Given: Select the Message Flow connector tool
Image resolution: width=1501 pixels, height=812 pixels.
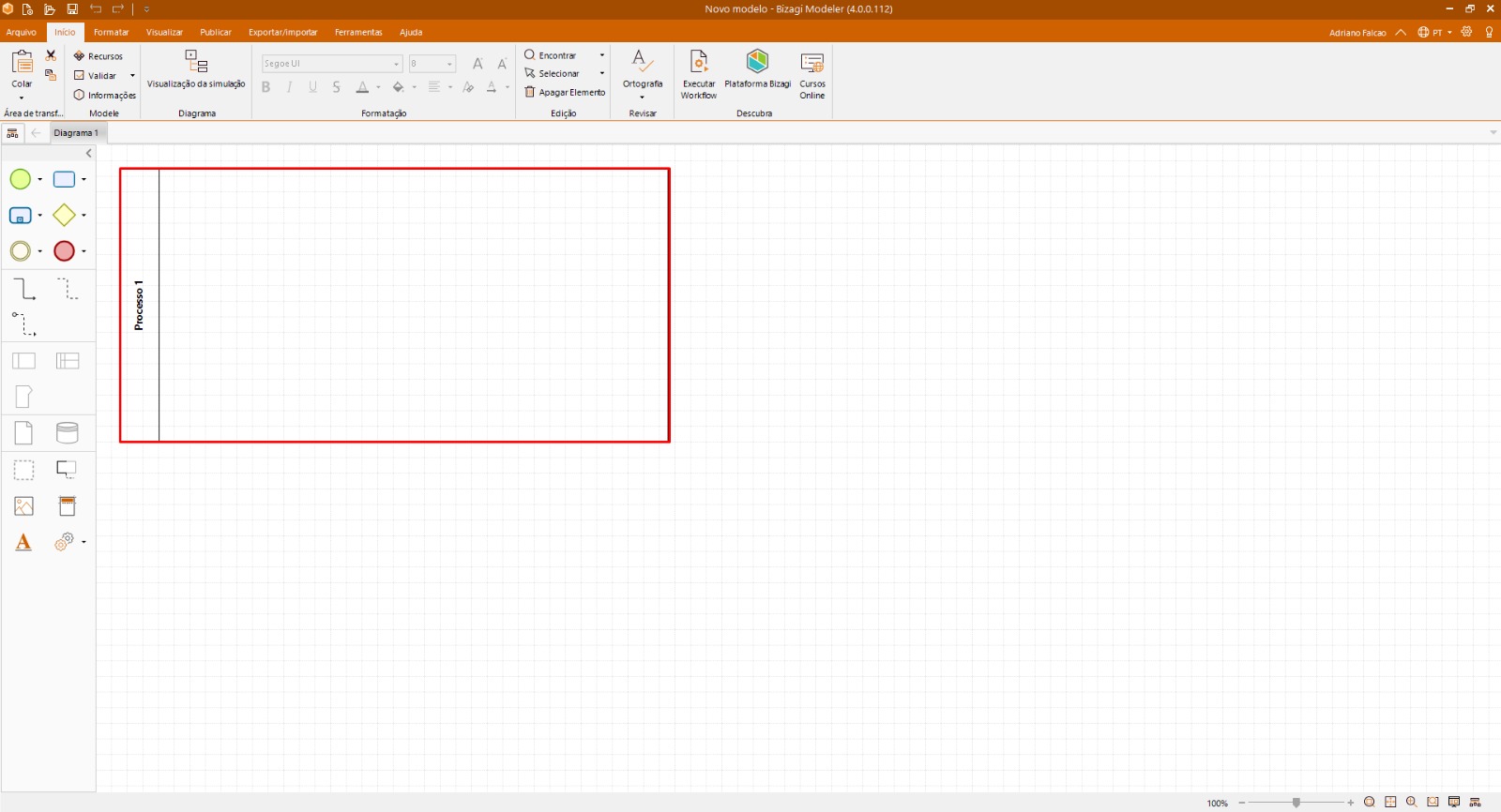Looking at the screenshot, I should (x=23, y=324).
